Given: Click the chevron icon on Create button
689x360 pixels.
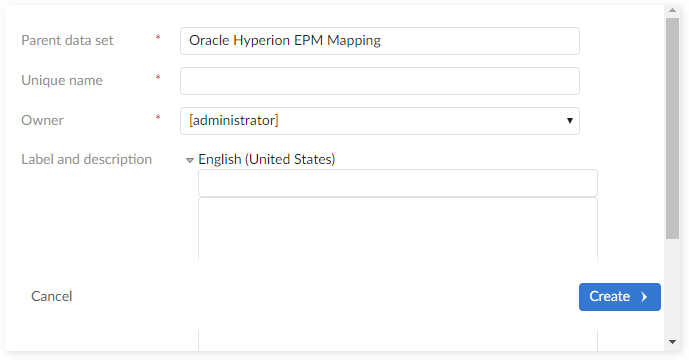Looking at the screenshot, I should click(x=644, y=297).
